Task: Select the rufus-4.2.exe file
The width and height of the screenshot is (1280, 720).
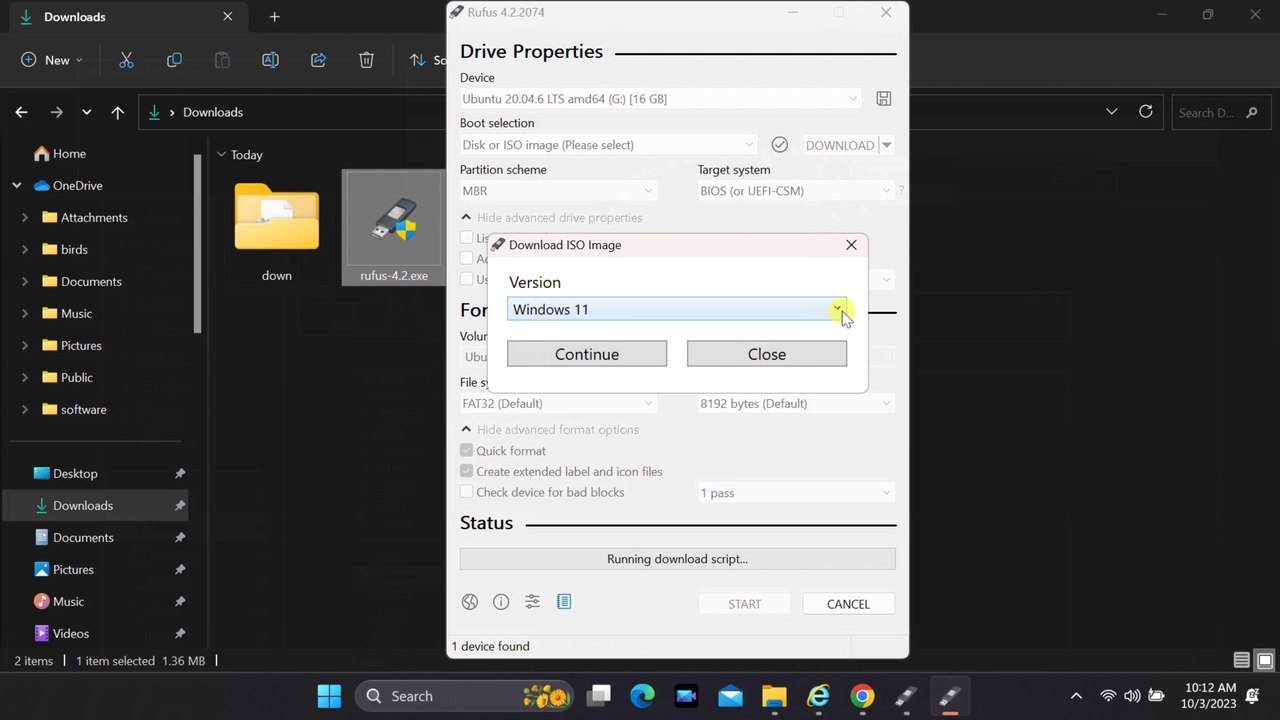Action: click(x=393, y=228)
